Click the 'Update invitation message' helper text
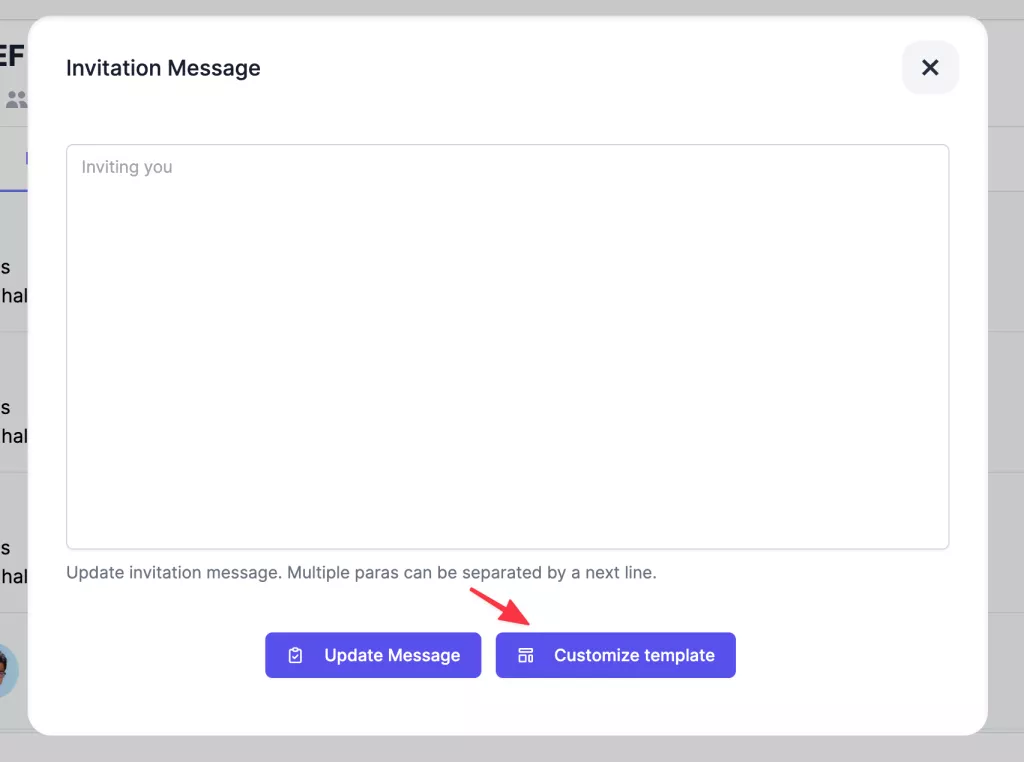1024x762 pixels. pyautogui.click(x=361, y=574)
